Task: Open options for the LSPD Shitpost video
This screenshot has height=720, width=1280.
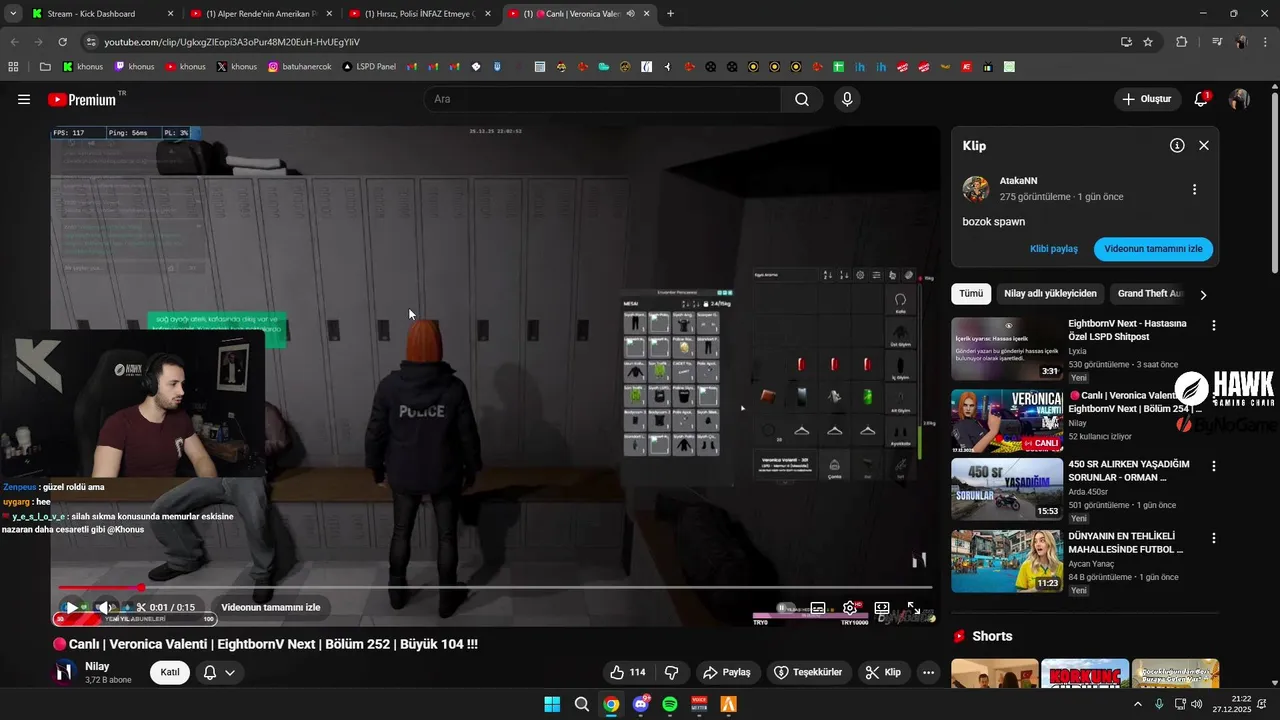Action: tap(1214, 326)
